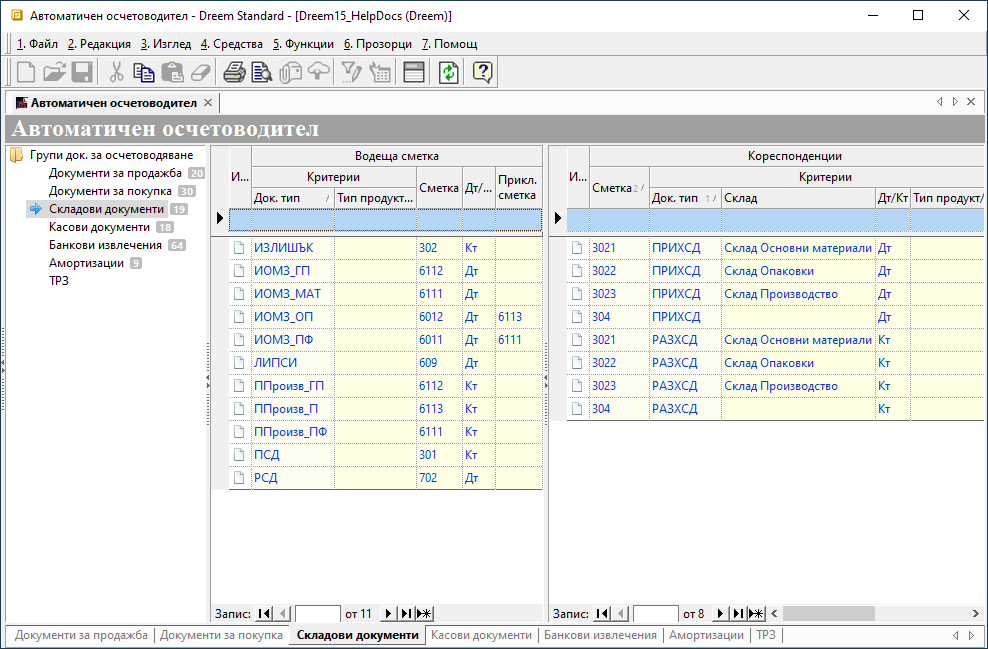Add a new record in Кореспонденции navigator
The image size is (988, 649).
pos(757,613)
